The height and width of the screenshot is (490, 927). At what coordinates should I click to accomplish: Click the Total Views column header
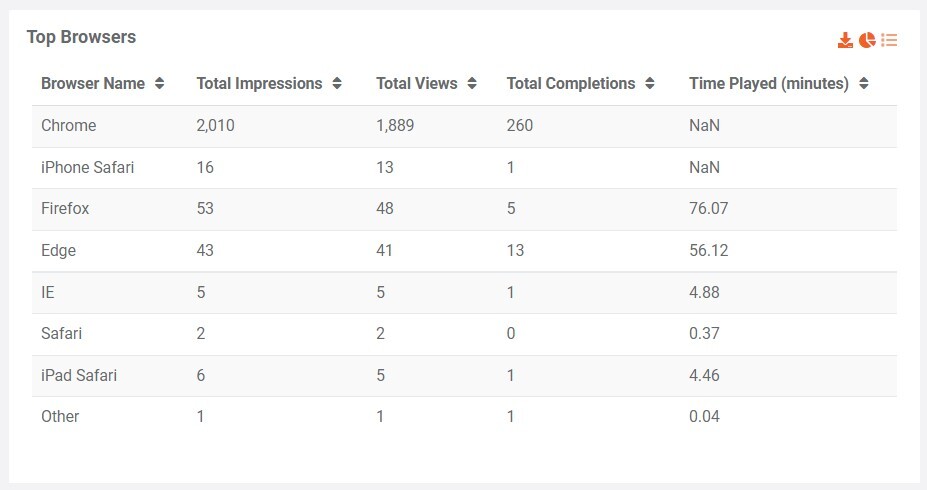[417, 84]
